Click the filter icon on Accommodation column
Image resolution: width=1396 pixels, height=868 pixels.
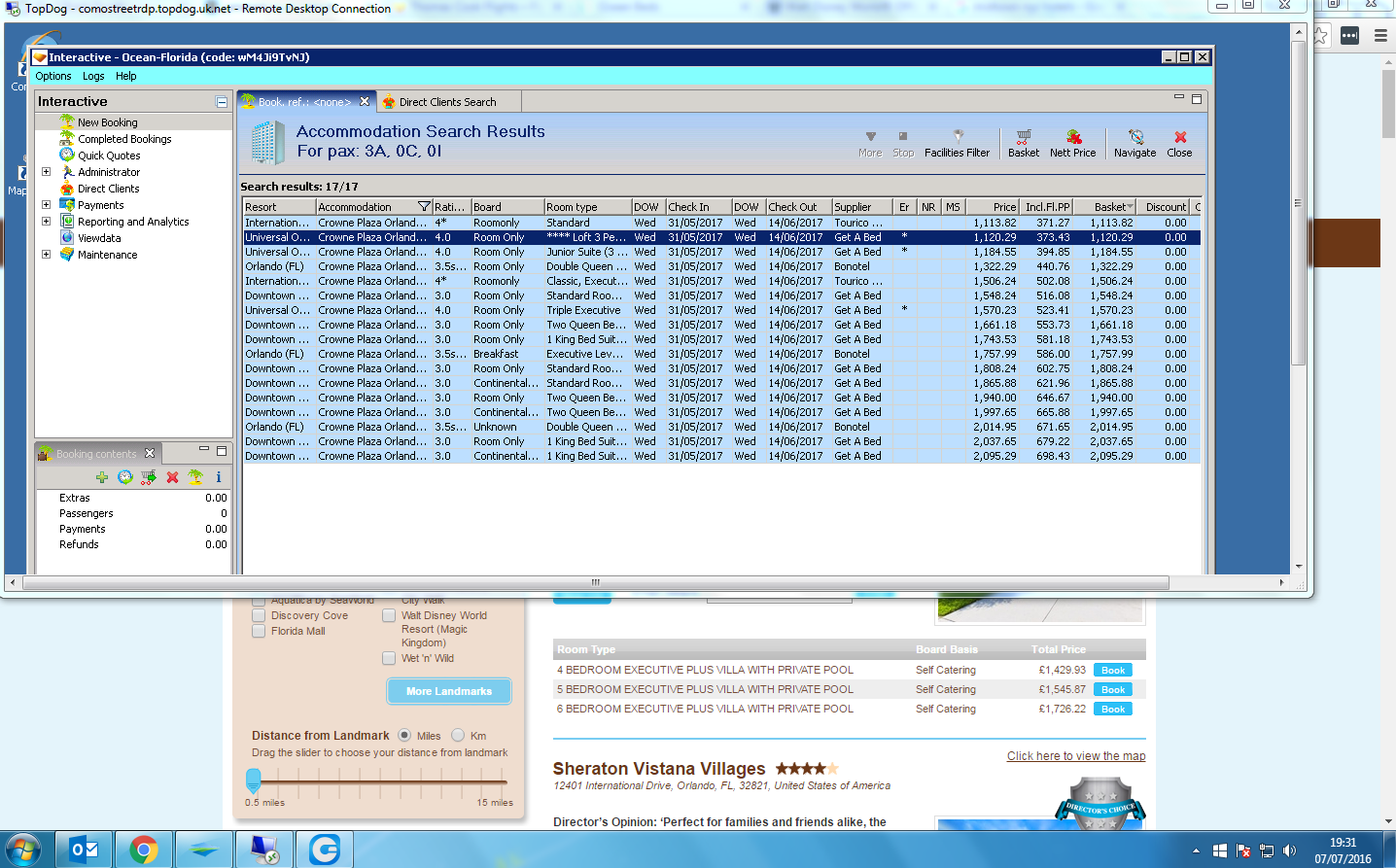tap(424, 207)
